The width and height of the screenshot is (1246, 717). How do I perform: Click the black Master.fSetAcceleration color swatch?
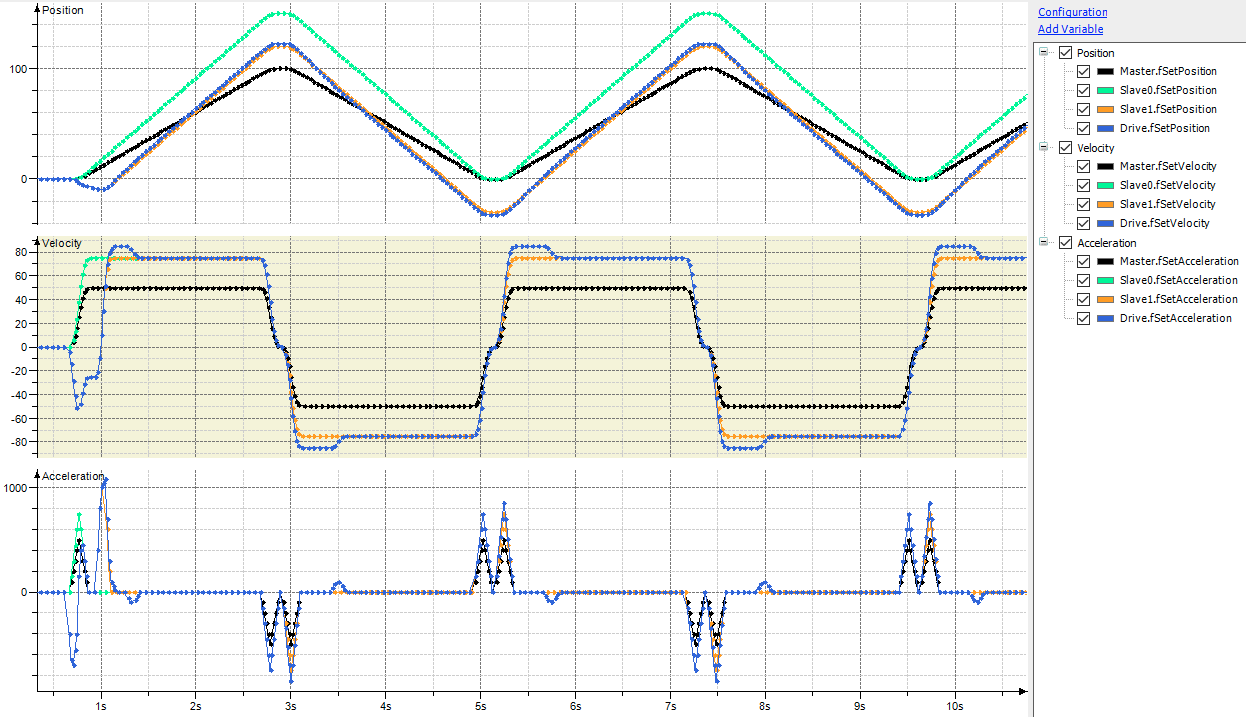pyautogui.click(x=1105, y=262)
